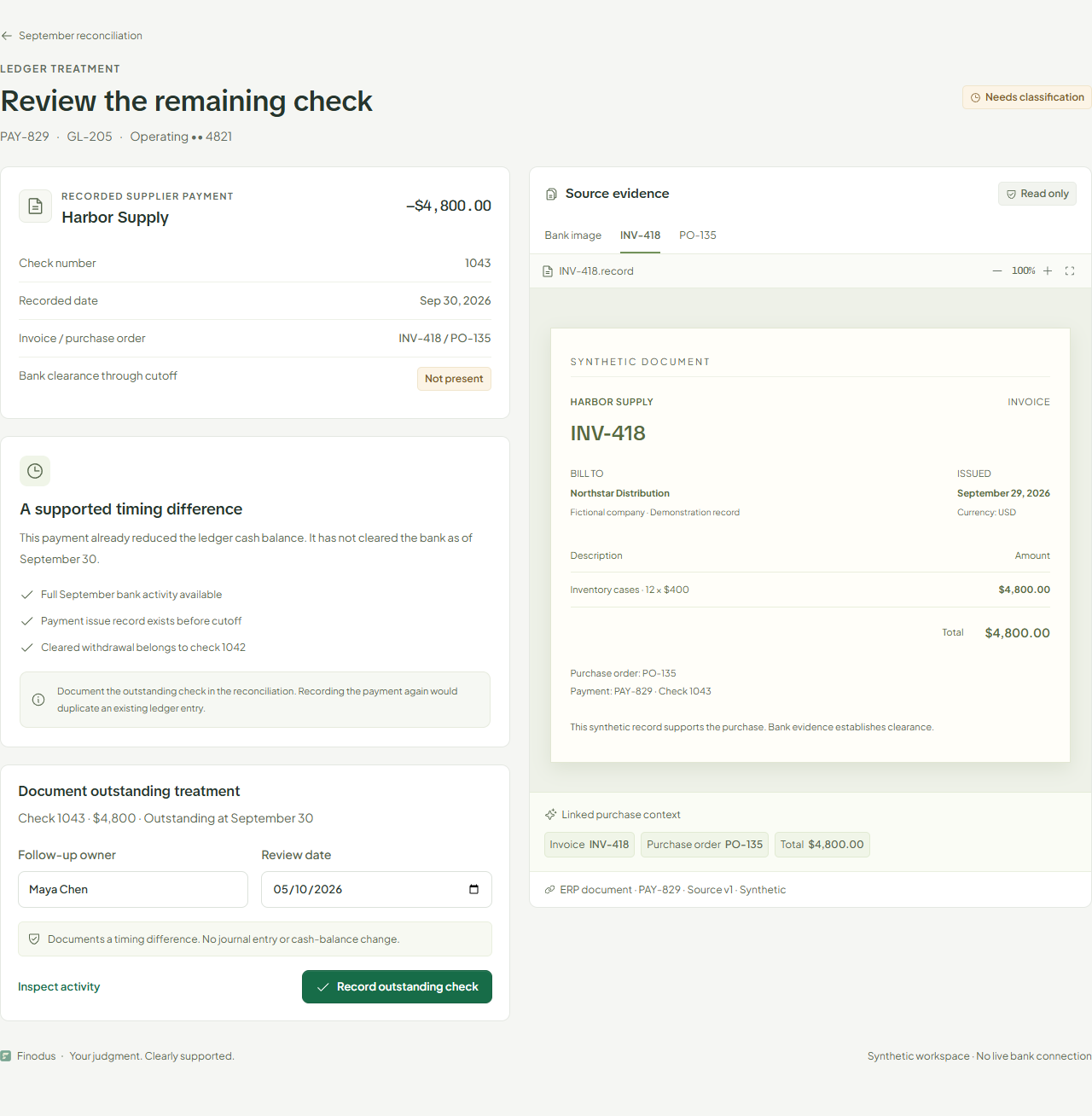Click the ERP document link icon
This screenshot has width=1092, height=1116.
(x=549, y=890)
